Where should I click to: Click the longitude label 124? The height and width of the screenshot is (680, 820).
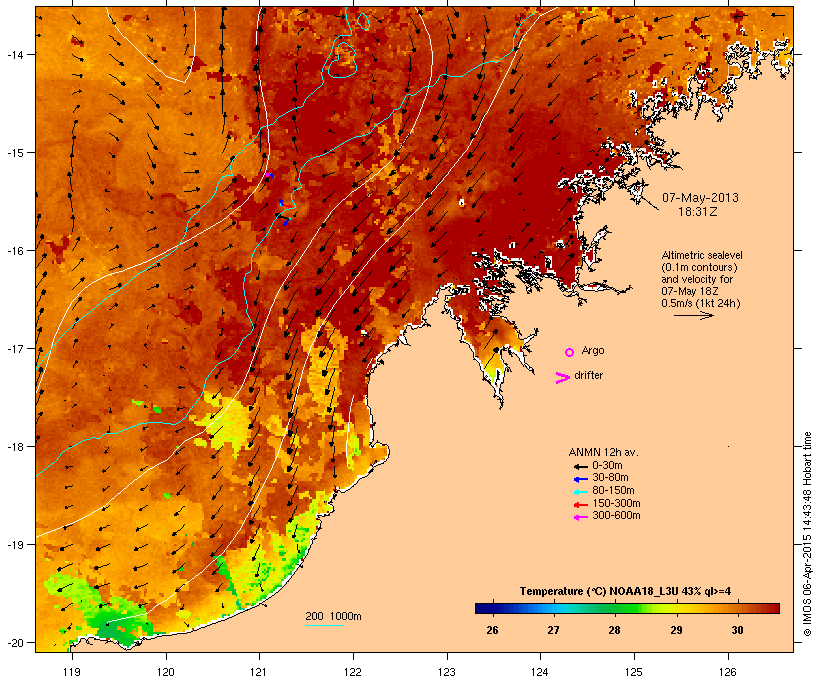click(x=540, y=672)
